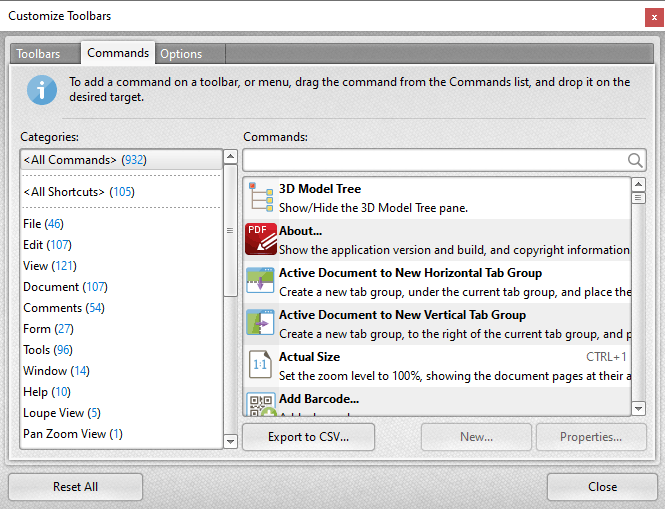
Task: Click 'Show/Hide the 3D Model Tree pane.' description
Action: (x=373, y=208)
